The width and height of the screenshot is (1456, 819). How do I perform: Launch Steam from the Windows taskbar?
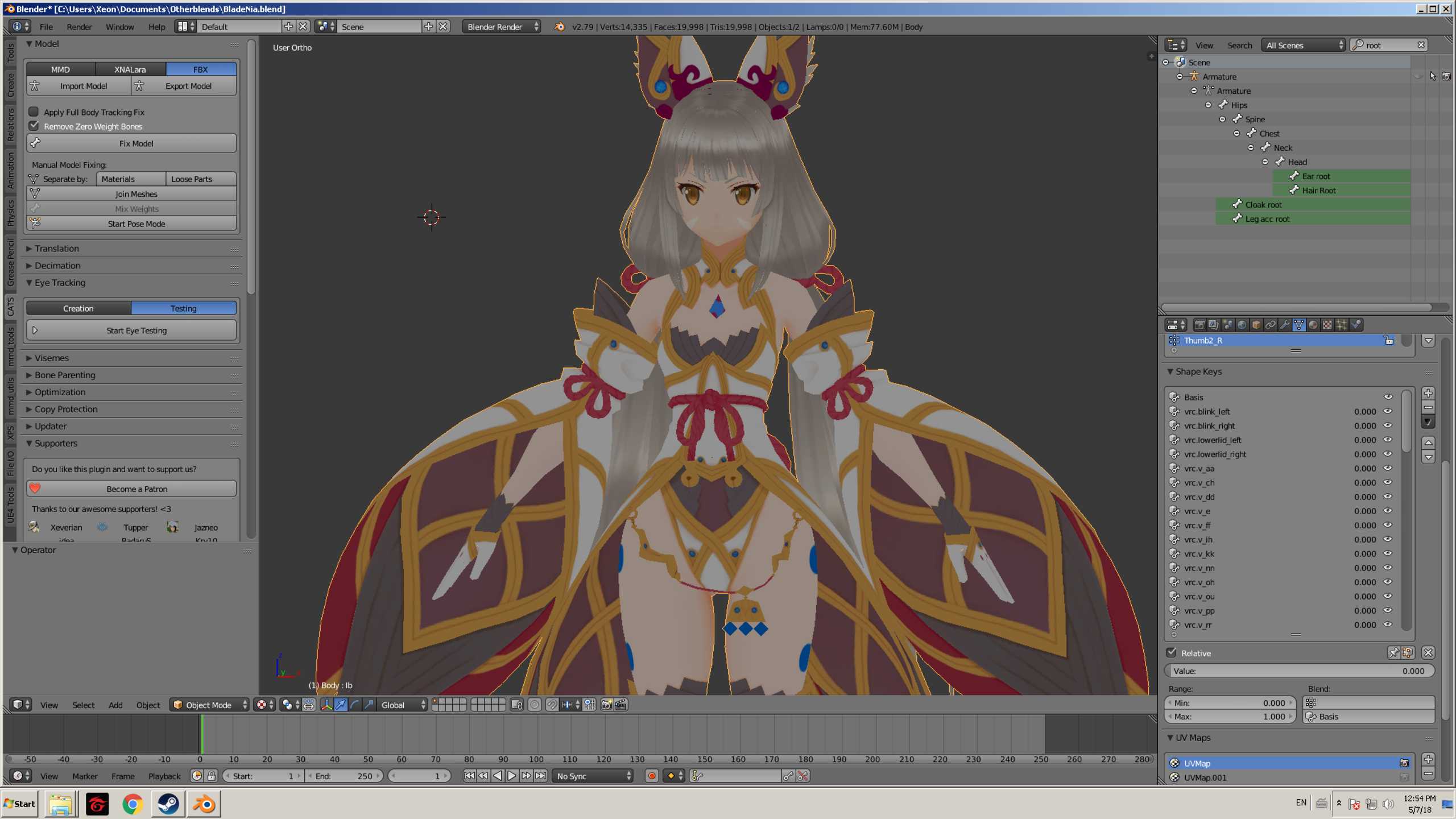click(x=168, y=804)
